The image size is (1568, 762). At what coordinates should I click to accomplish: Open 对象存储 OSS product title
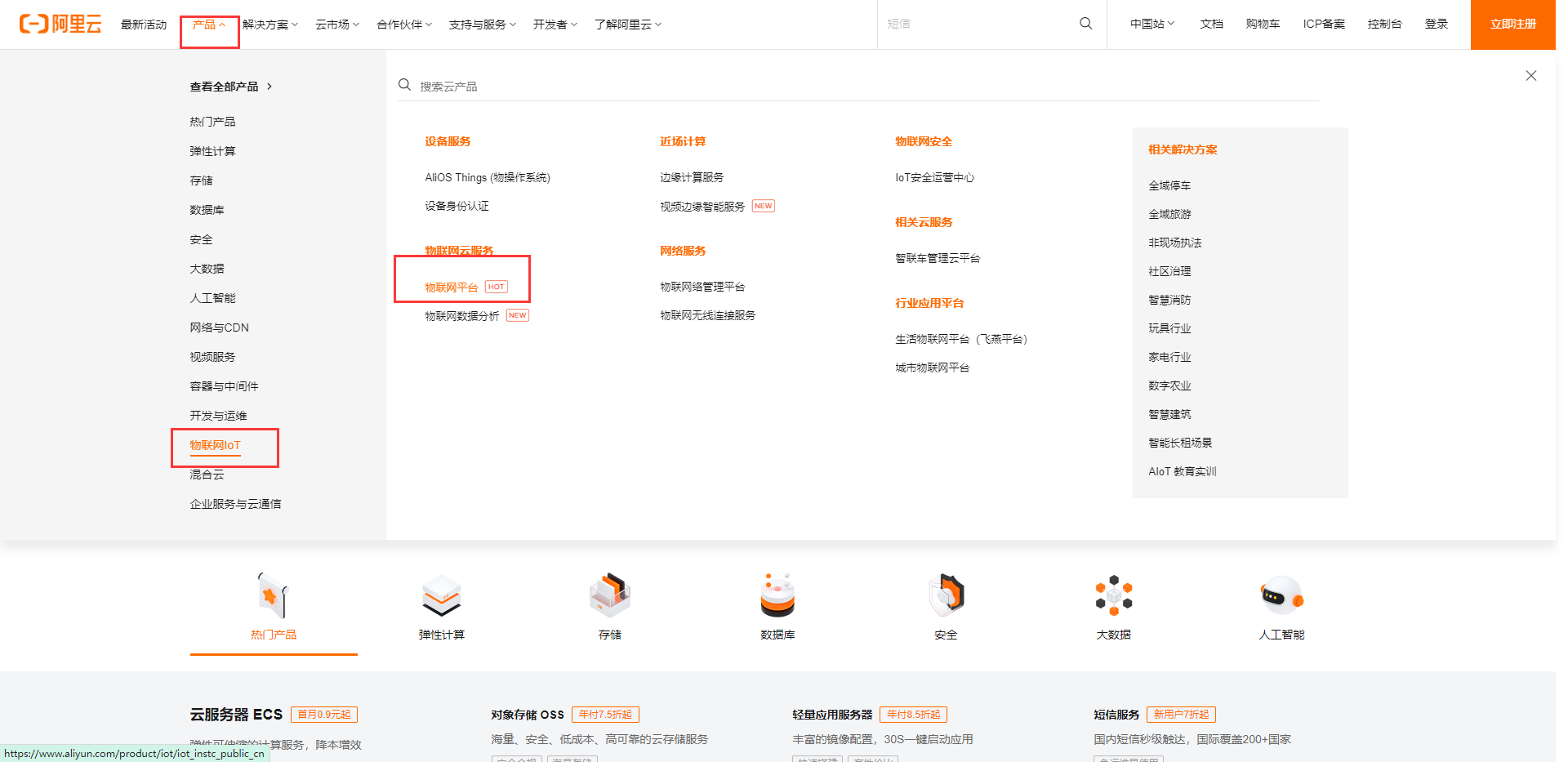click(x=528, y=715)
